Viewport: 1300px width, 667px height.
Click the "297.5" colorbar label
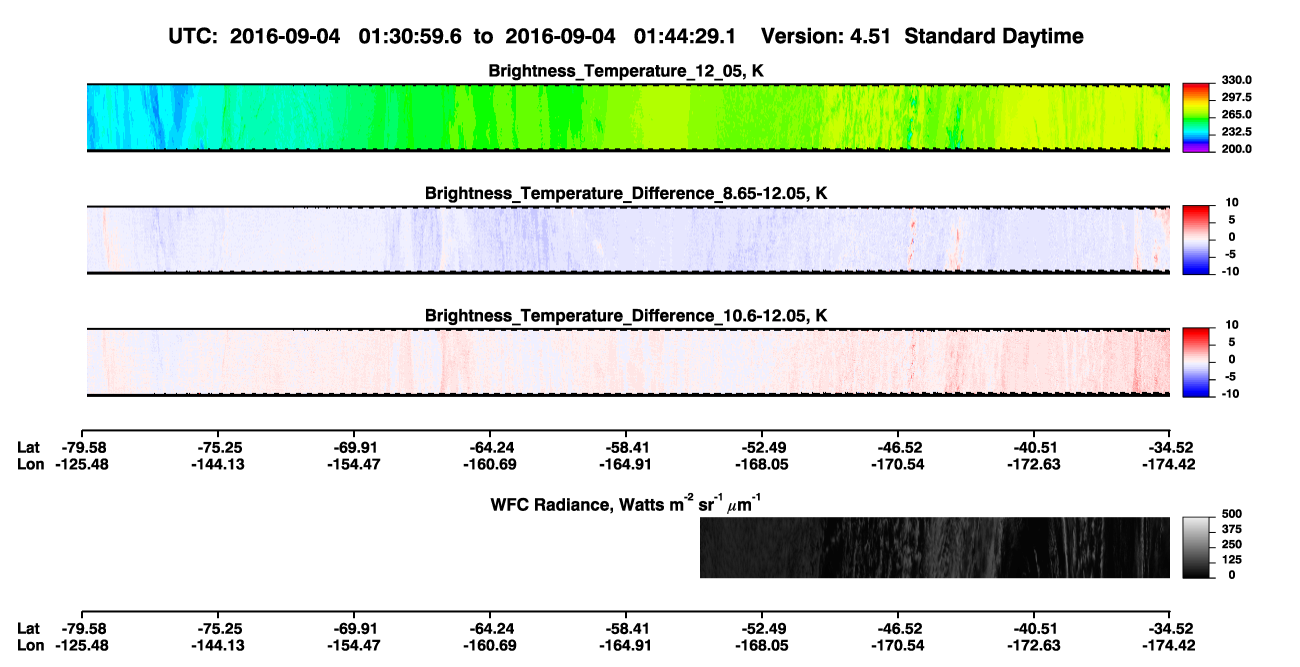pyautogui.click(x=1237, y=97)
